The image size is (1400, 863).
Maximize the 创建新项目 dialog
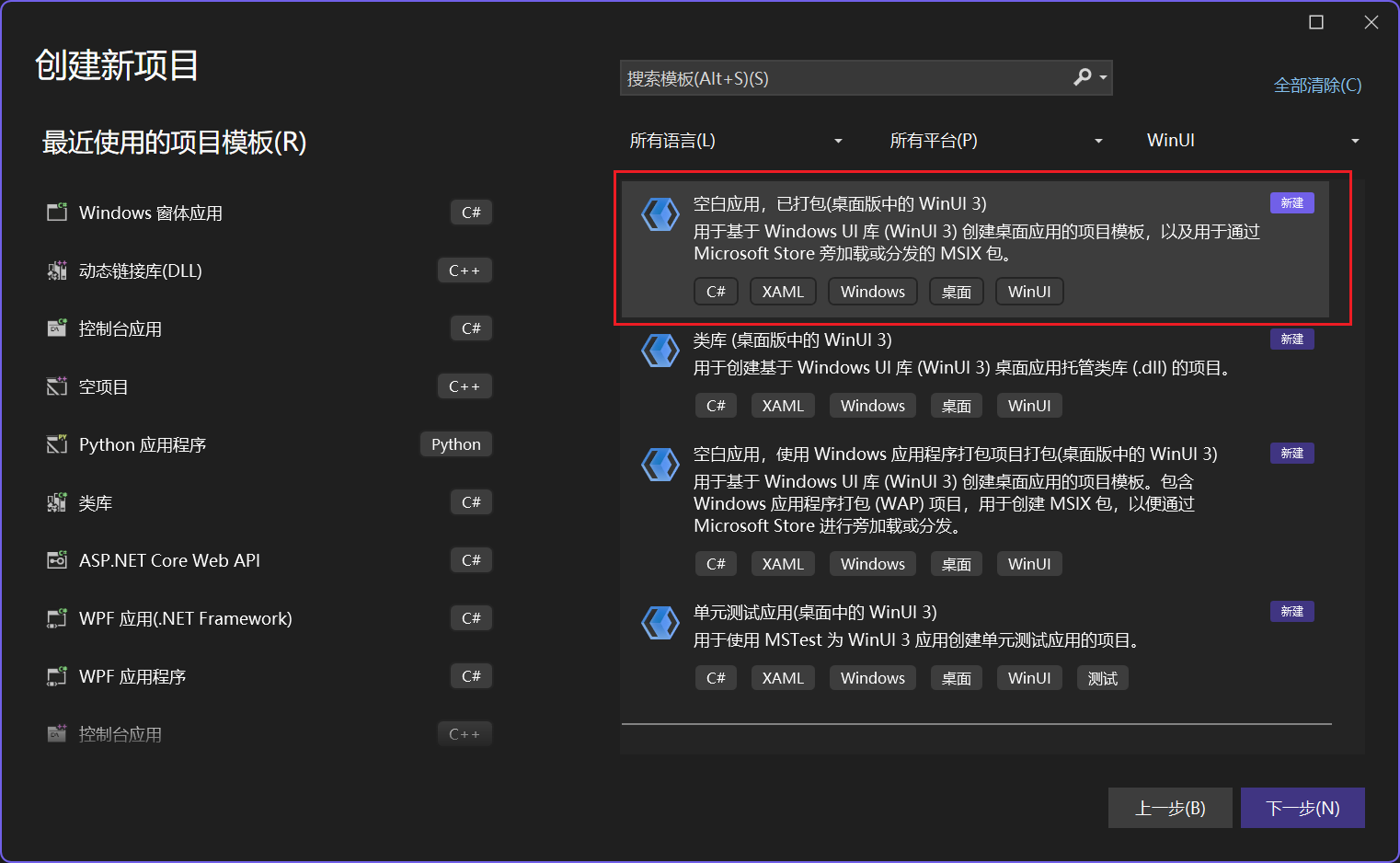pos(1316,22)
